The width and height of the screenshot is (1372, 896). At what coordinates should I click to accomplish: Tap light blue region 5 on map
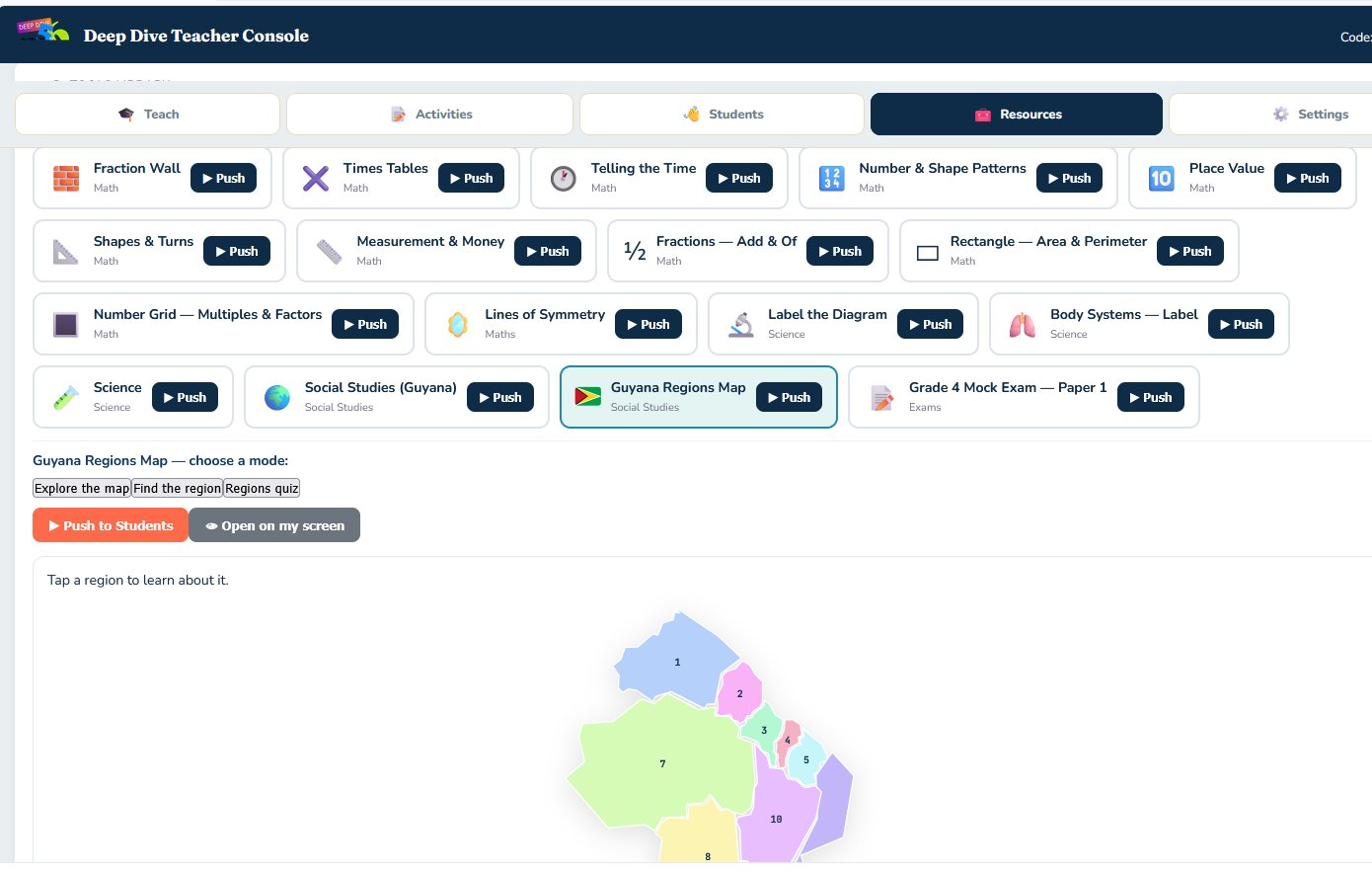click(x=806, y=759)
